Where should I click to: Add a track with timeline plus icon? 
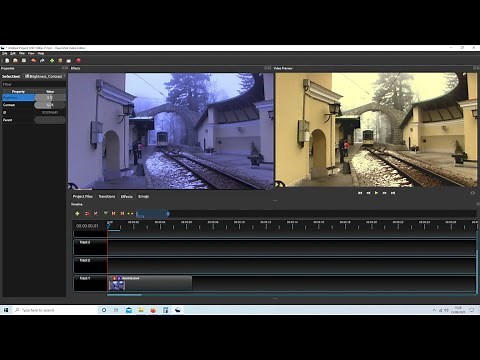77,213
